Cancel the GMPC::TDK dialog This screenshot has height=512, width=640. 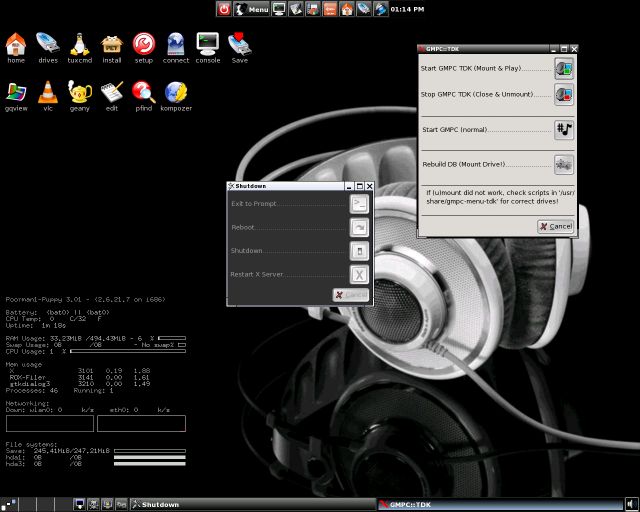[x=556, y=227]
